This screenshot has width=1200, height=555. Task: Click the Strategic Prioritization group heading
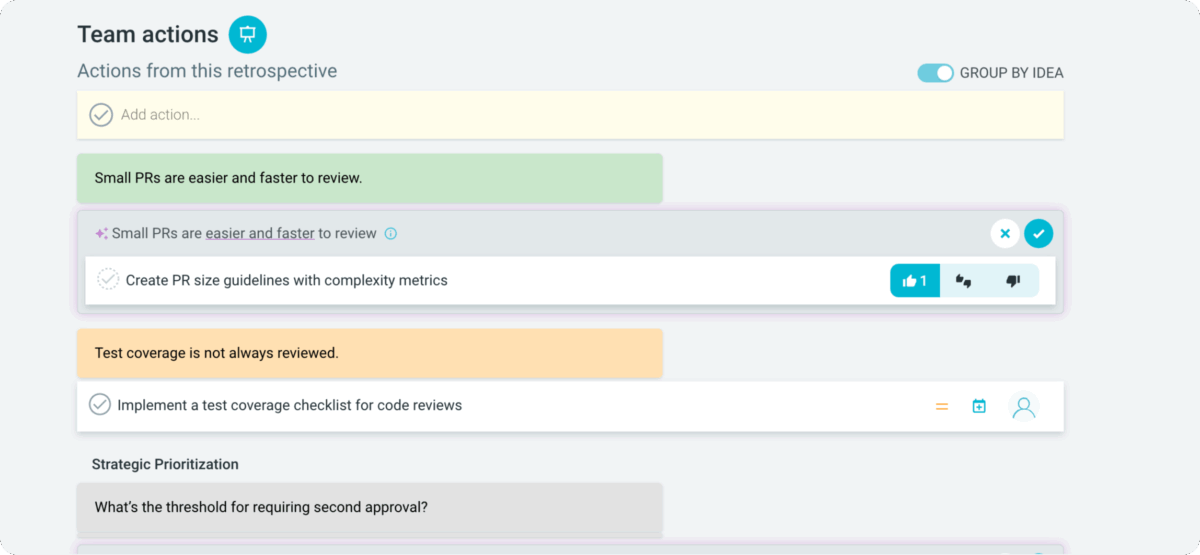coord(165,464)
